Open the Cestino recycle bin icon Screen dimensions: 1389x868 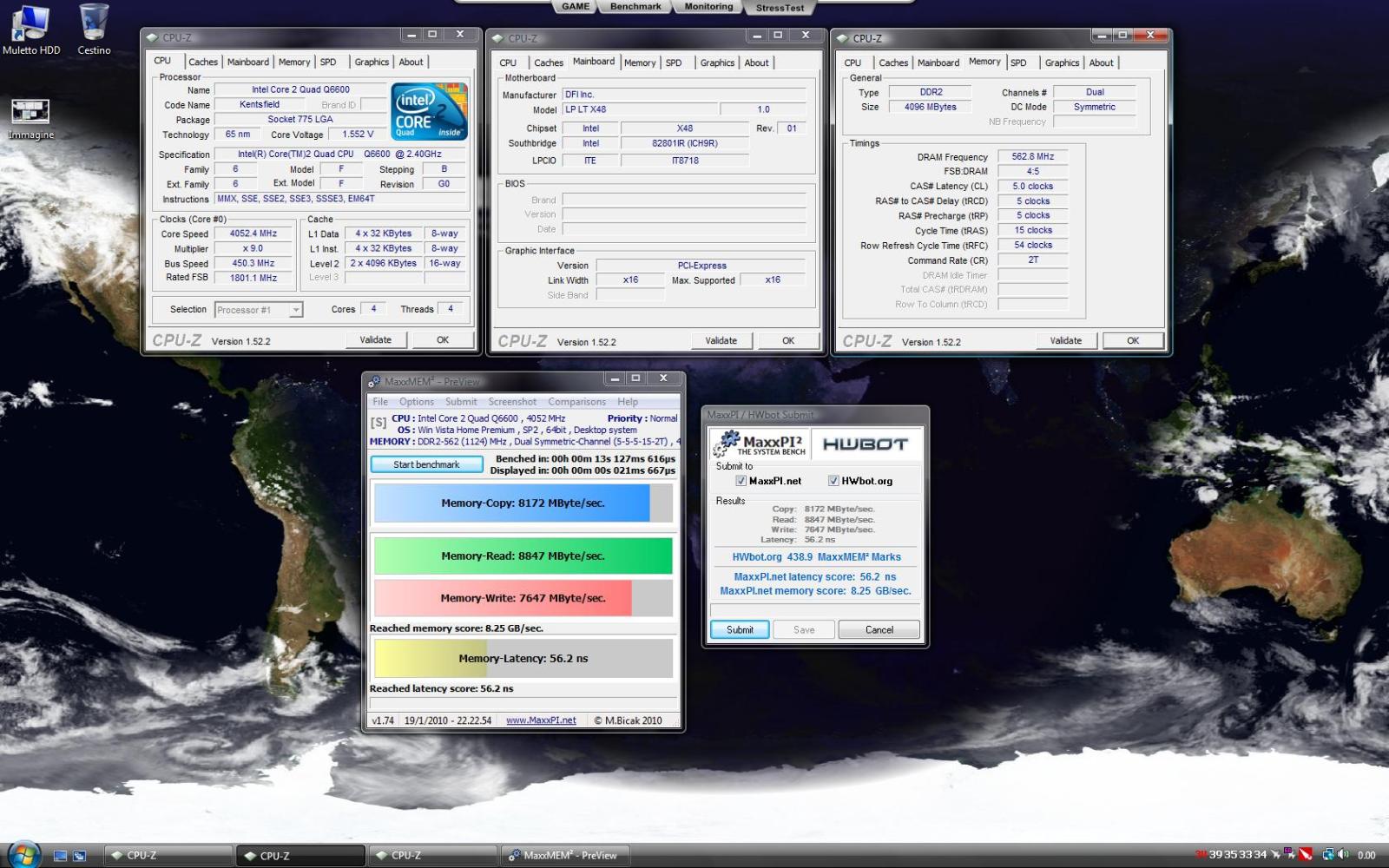click(x=94, y=30)
